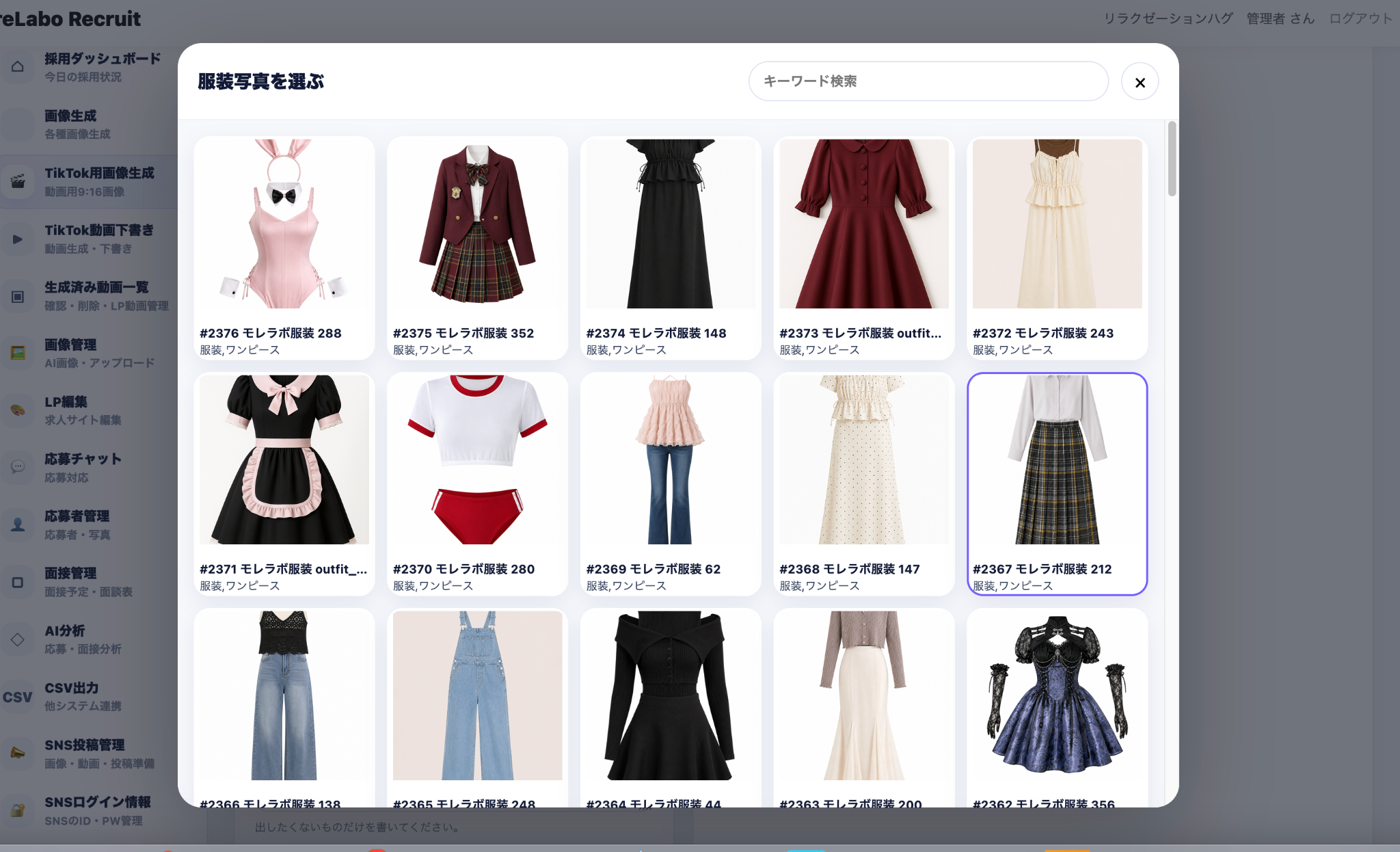Click 管理者 さん in header
1400x852 pixels.
tap(1280, 18)
